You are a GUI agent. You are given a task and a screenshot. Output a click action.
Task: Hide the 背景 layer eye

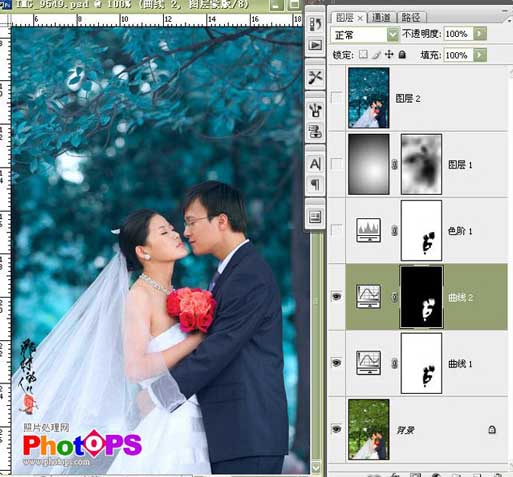337,429
